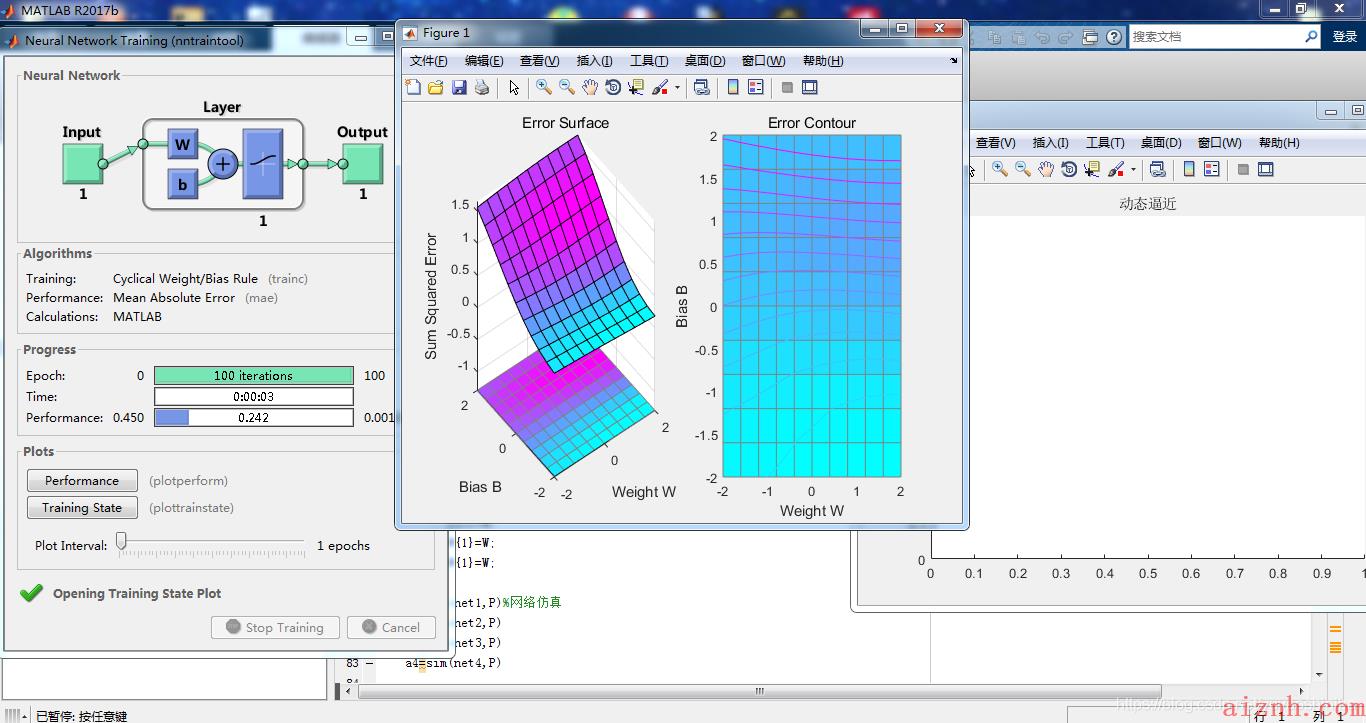
Task: Click green checkmark status icon in nntraintool
Action: (32, 594)
